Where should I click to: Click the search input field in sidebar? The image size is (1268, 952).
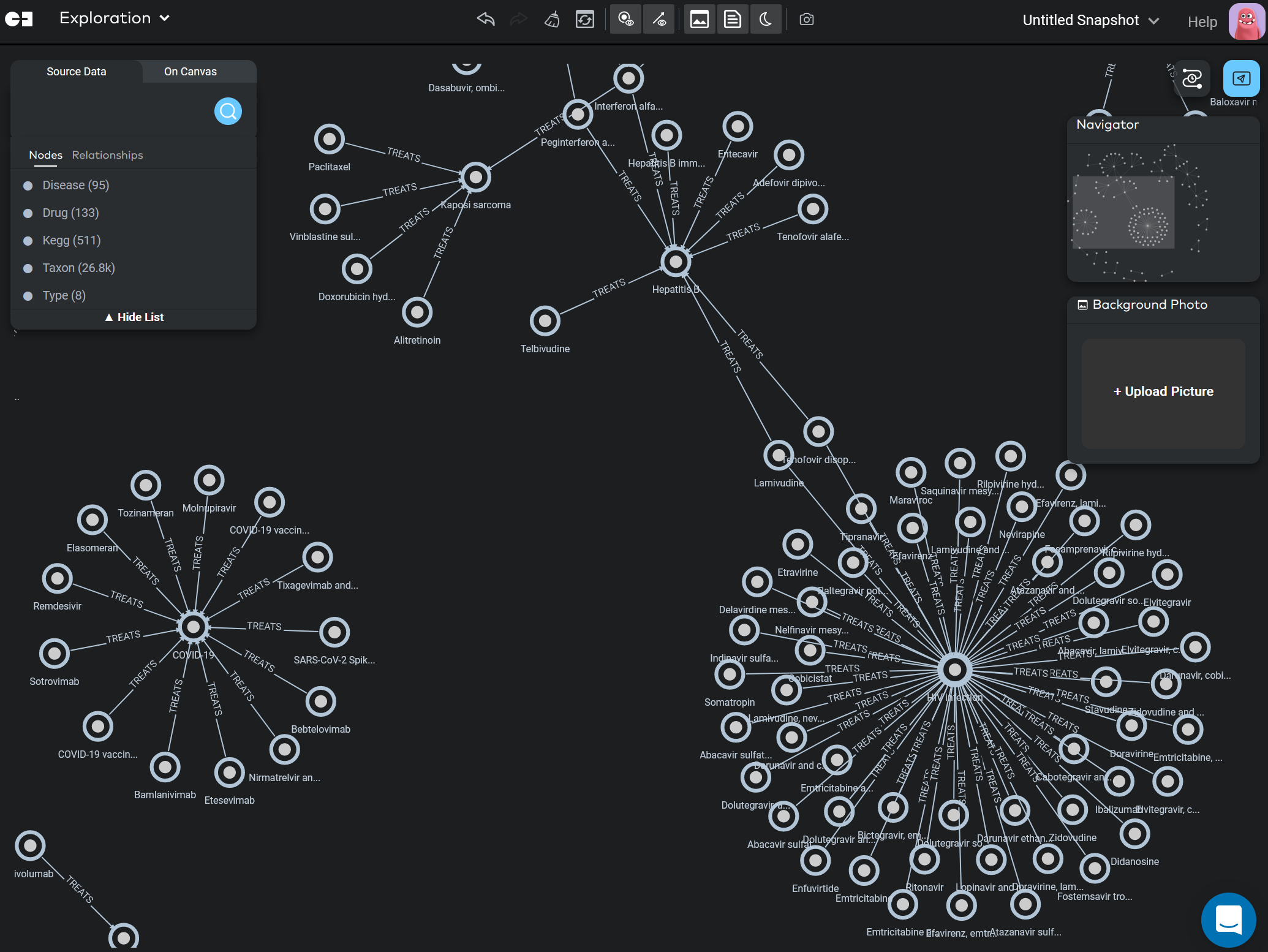(116, 111)
